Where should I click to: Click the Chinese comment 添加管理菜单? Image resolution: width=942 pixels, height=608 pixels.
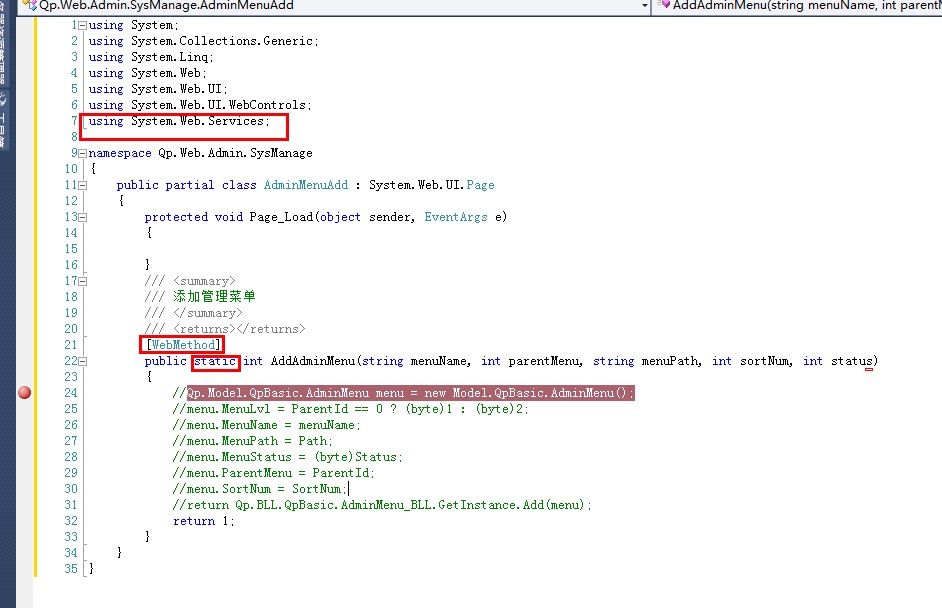point(214,296)
